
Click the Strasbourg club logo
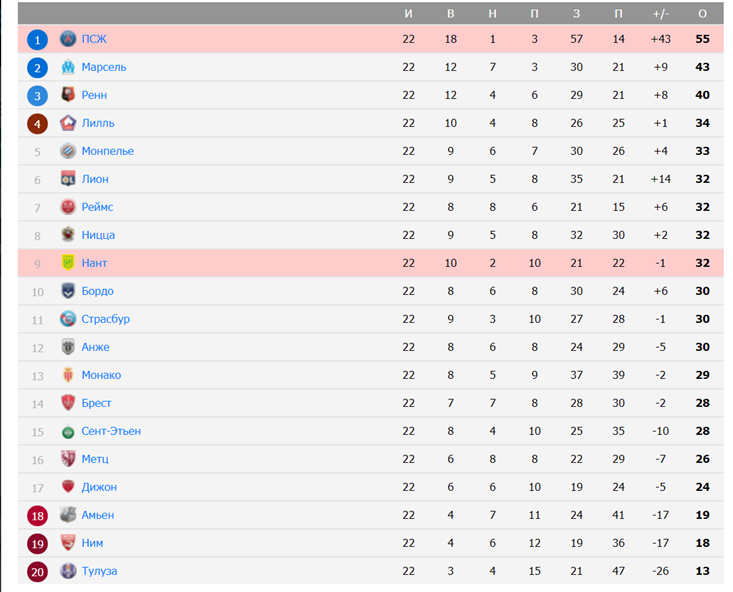coord(68,319)
